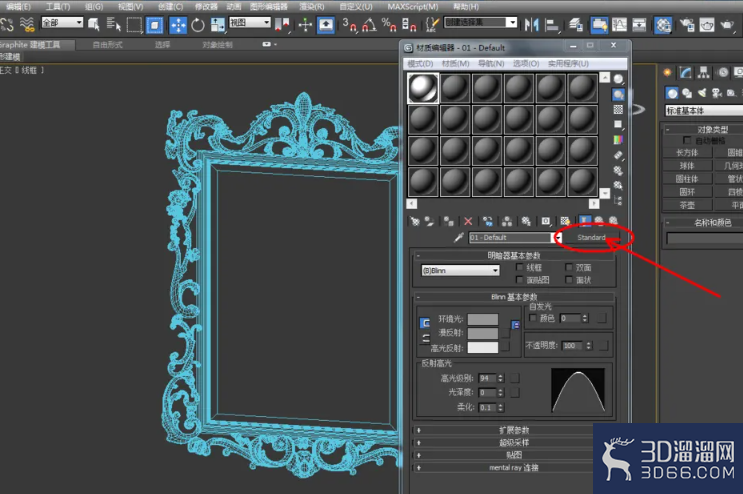Enable 线框 (Wire) checkbox

tap(520, 268)
